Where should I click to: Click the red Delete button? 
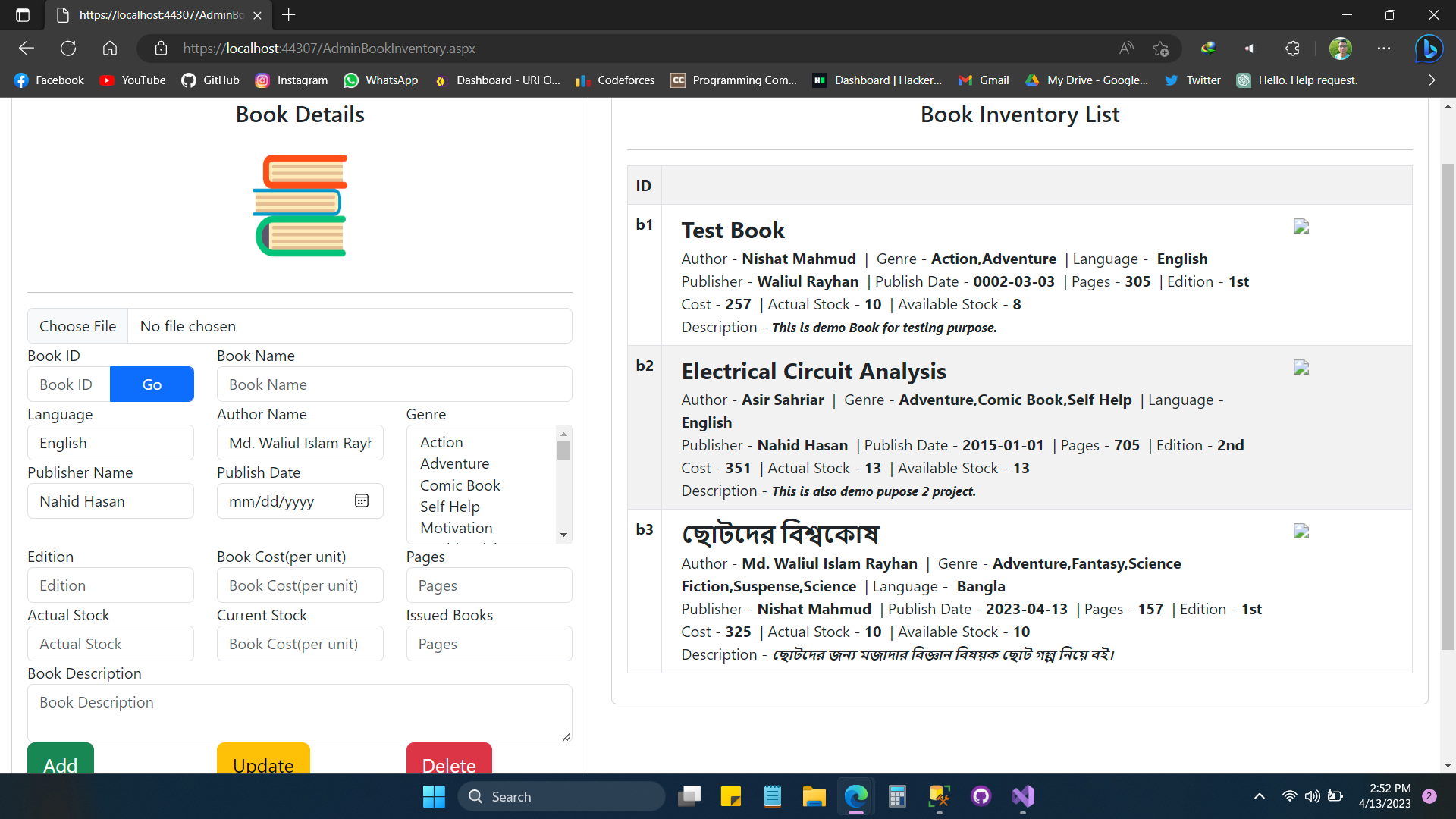(448, 765)
